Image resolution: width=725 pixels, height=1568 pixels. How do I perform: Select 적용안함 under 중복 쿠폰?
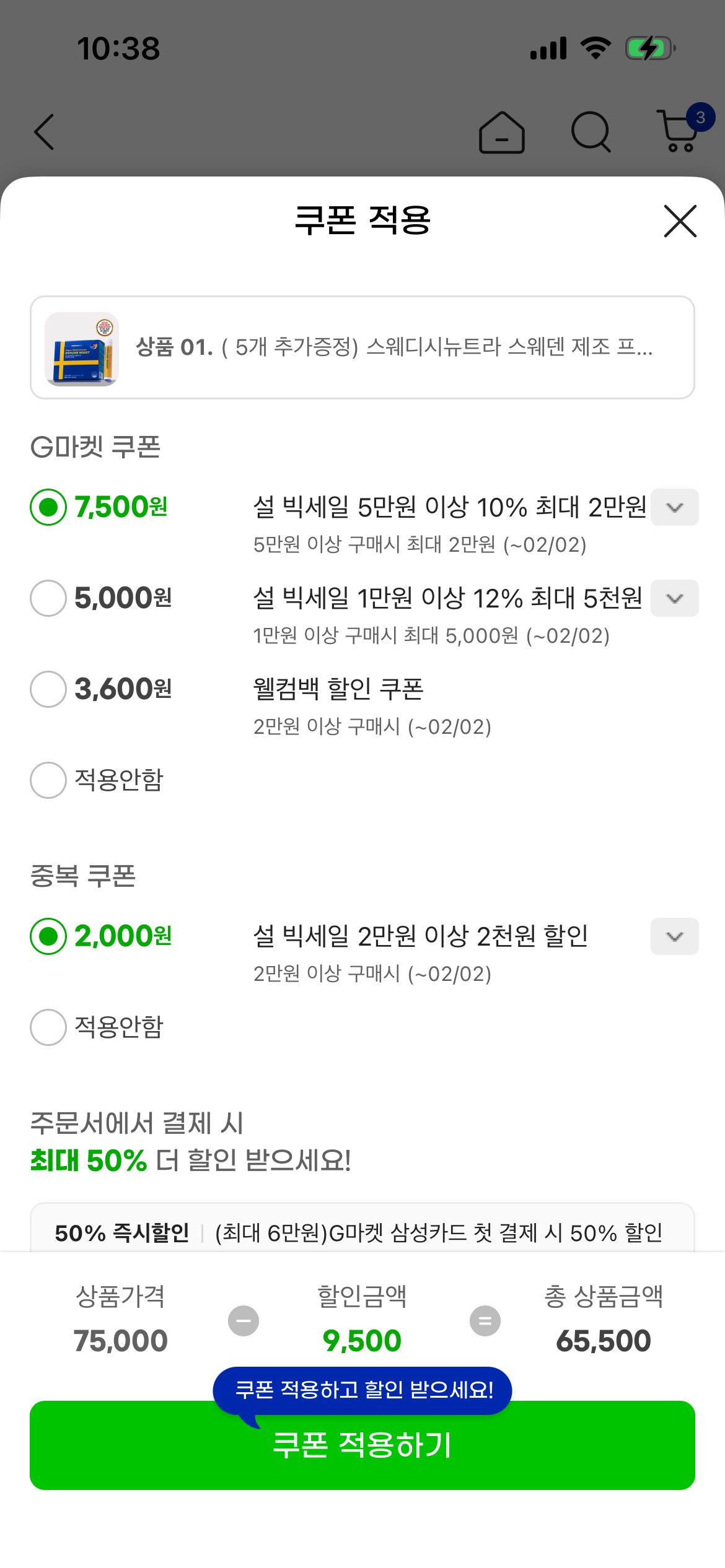coord(48,1027)
